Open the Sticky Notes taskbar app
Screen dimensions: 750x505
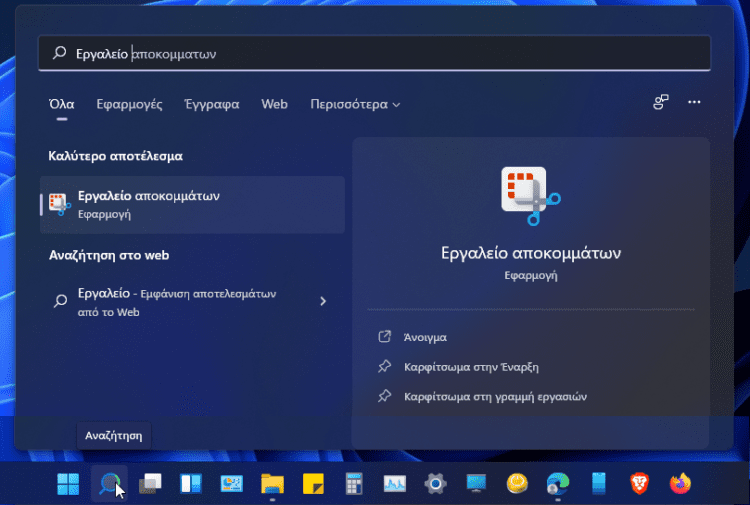coord(313,484)
